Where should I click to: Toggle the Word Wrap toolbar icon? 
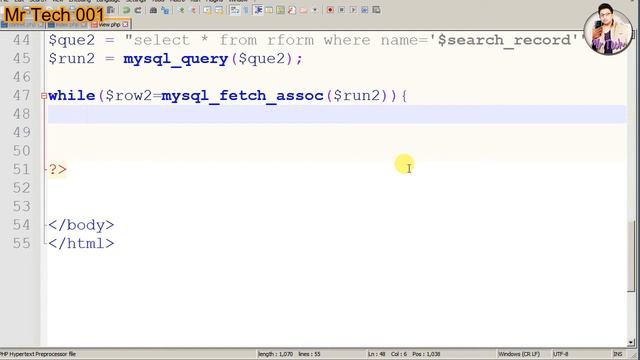[235, 10]
